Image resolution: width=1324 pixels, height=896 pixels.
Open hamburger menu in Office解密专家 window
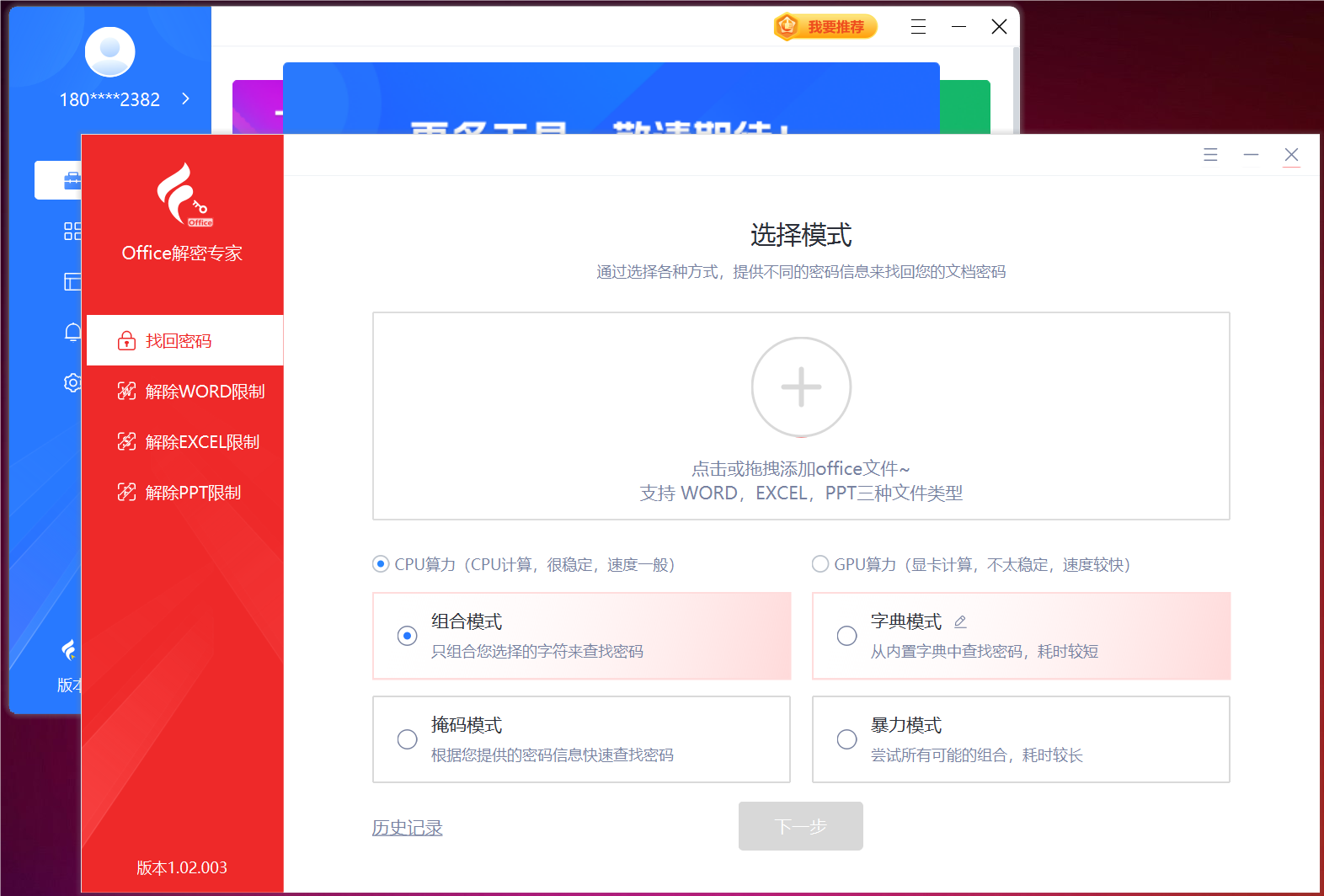(1210, 155)
